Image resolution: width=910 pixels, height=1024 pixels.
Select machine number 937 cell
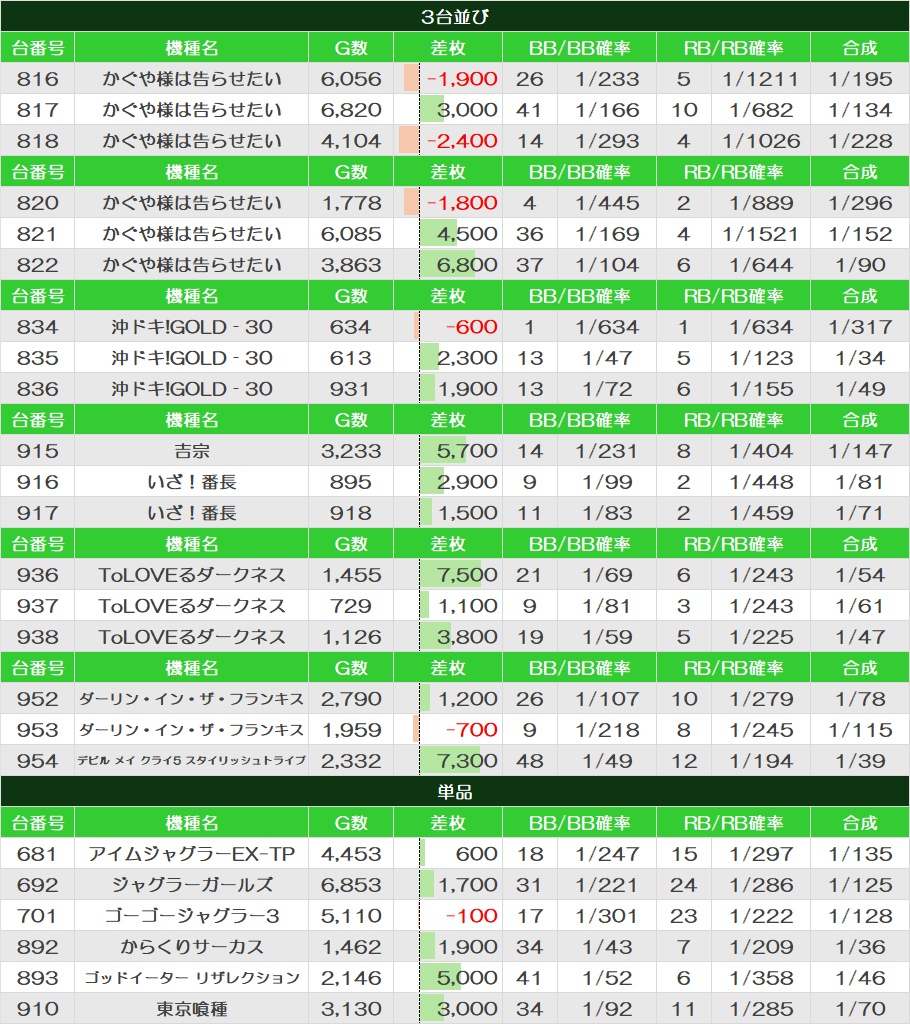tap(38, 606)
